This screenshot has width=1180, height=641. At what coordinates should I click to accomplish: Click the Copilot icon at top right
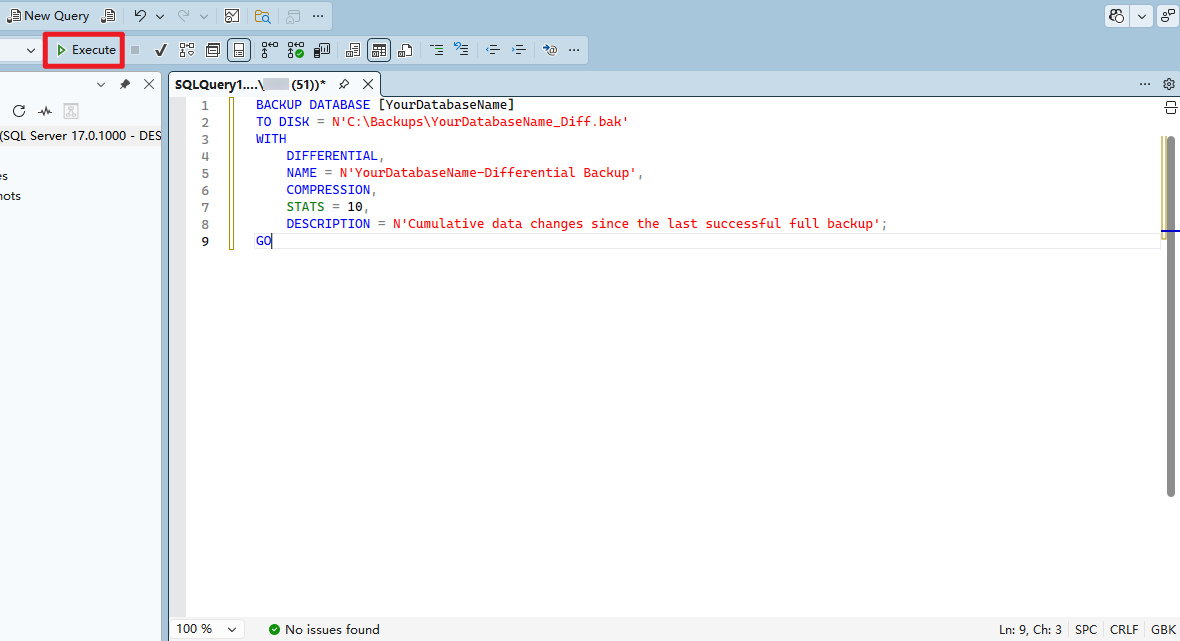coord(1117,16)
